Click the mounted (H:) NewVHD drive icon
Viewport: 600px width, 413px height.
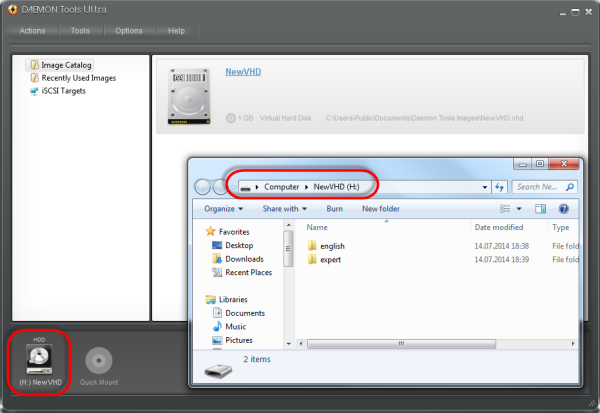(x=39, y=359)
